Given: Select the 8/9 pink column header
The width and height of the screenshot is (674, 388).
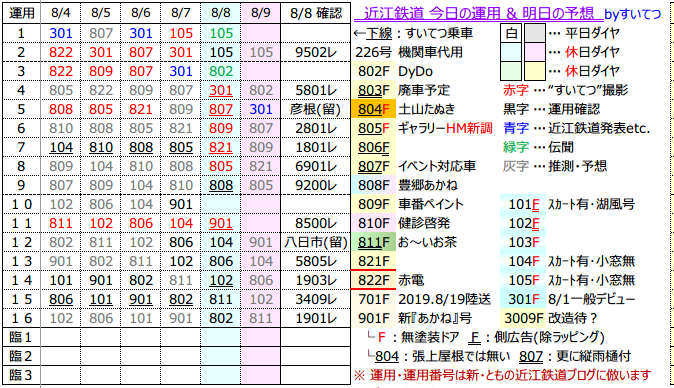Looking at the screenshot, I should click(x=260, y=13).
